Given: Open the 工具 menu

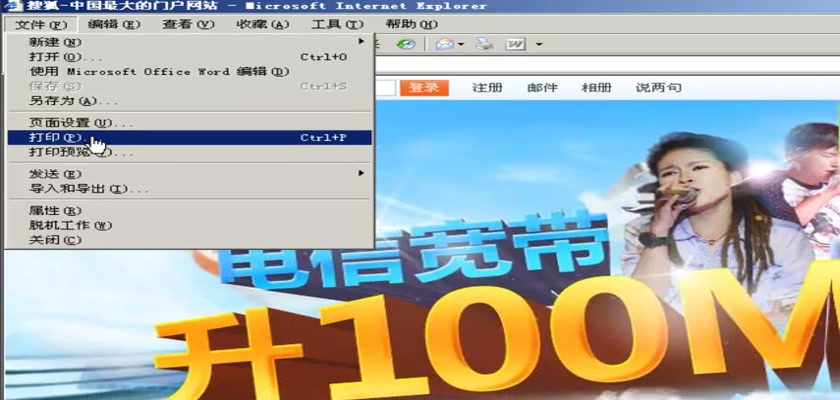Looking at the screenshot, I should tap(337, 25).
